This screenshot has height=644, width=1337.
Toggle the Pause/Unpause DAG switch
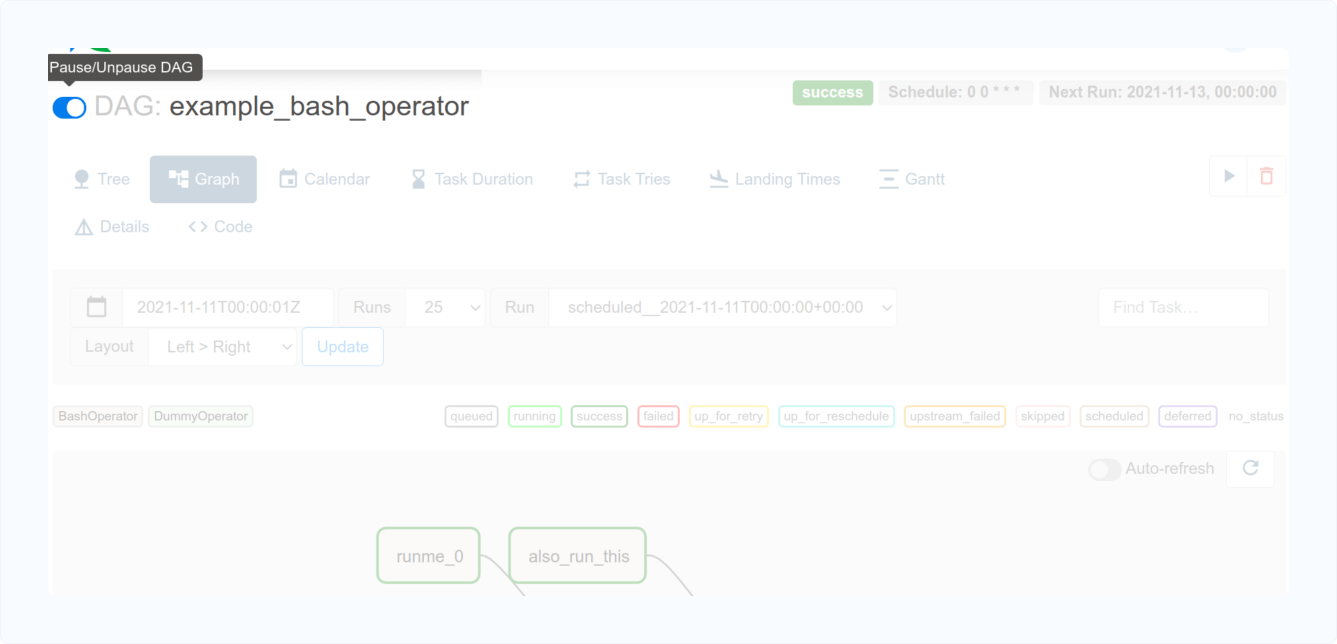tap(69, 107)
